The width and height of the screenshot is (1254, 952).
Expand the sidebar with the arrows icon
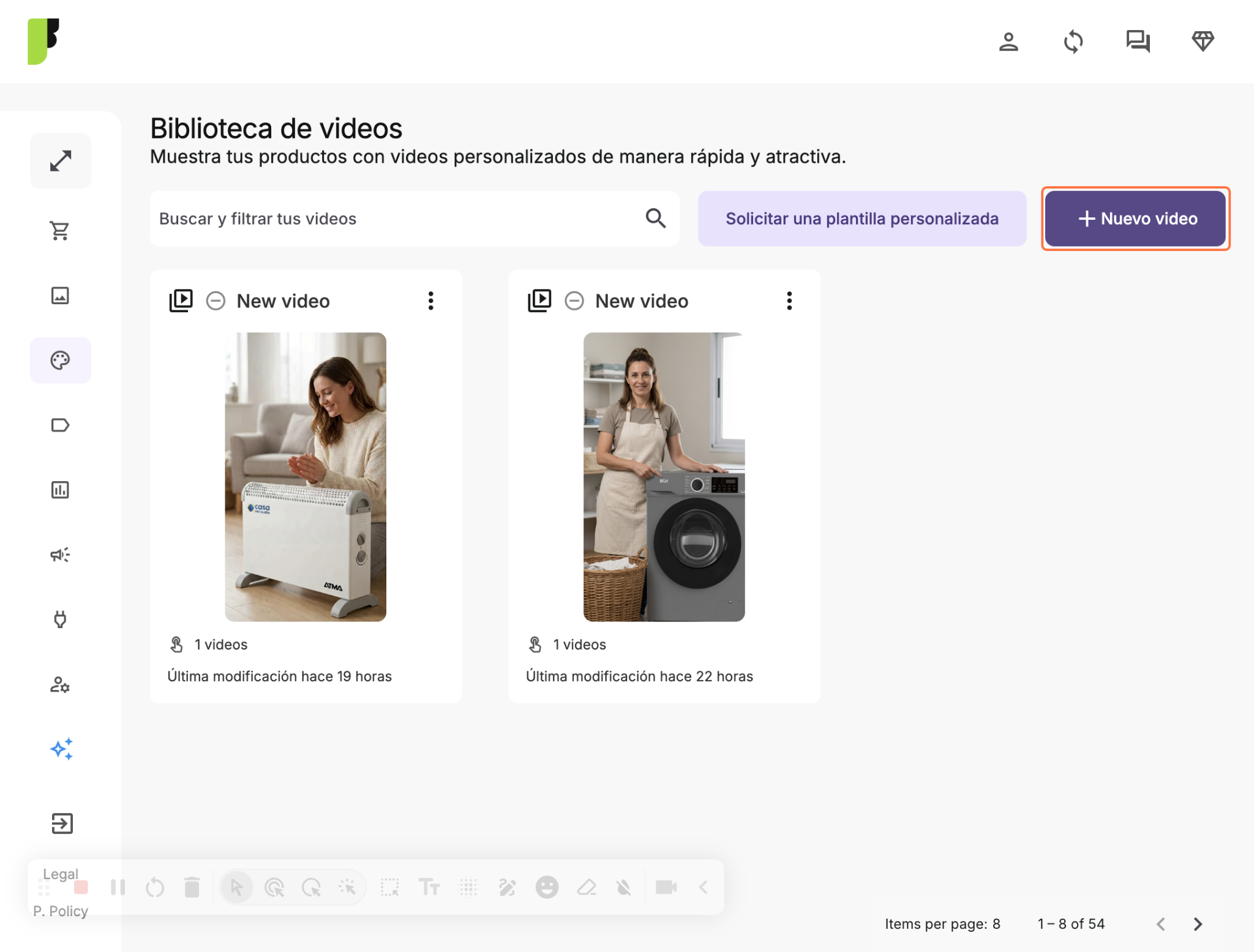(x=60, y=160)
